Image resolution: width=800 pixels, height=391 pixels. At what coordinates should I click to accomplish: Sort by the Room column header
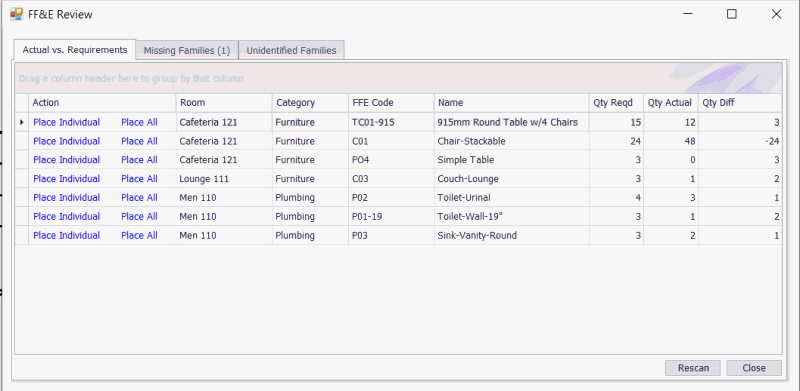(x=224, y=103)
